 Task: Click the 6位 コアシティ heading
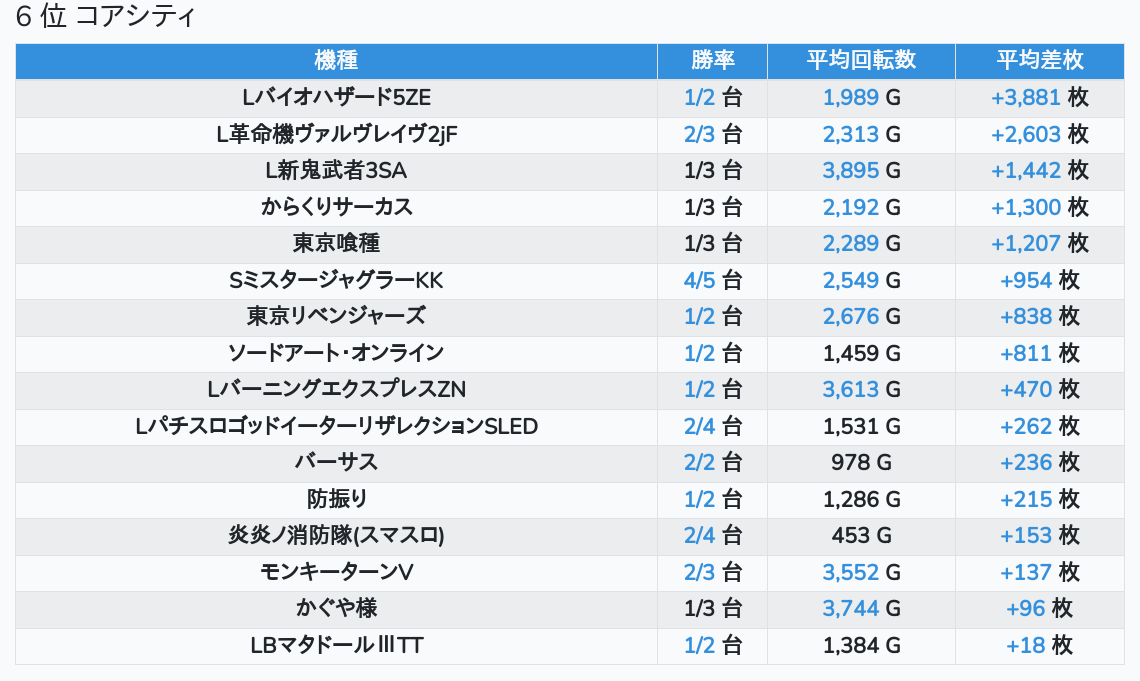tap(106, 17)
